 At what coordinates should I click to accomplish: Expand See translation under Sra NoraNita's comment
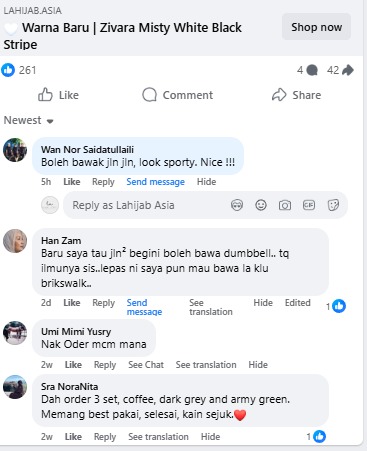[158, 437]
